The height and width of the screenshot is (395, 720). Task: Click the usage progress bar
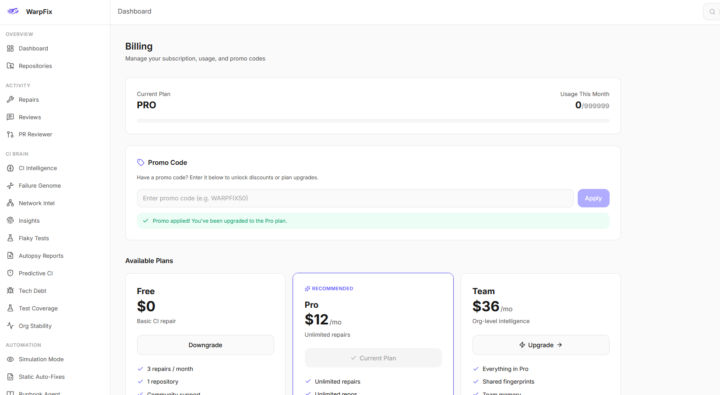click(373, 121)
